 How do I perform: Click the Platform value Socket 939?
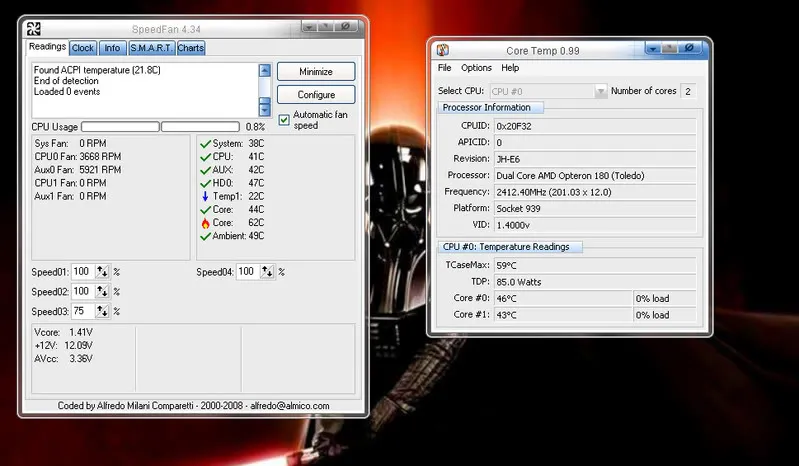point(595,208)
